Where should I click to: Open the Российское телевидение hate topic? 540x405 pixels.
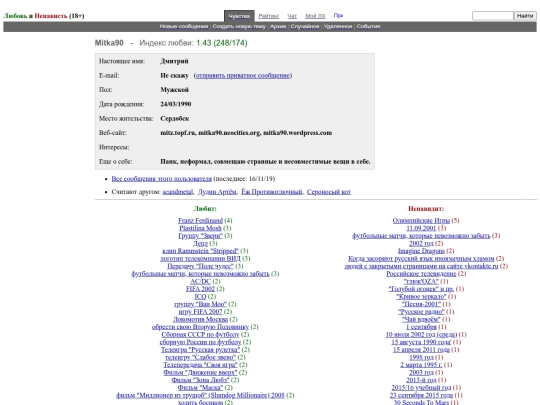[x=421, y=273]
